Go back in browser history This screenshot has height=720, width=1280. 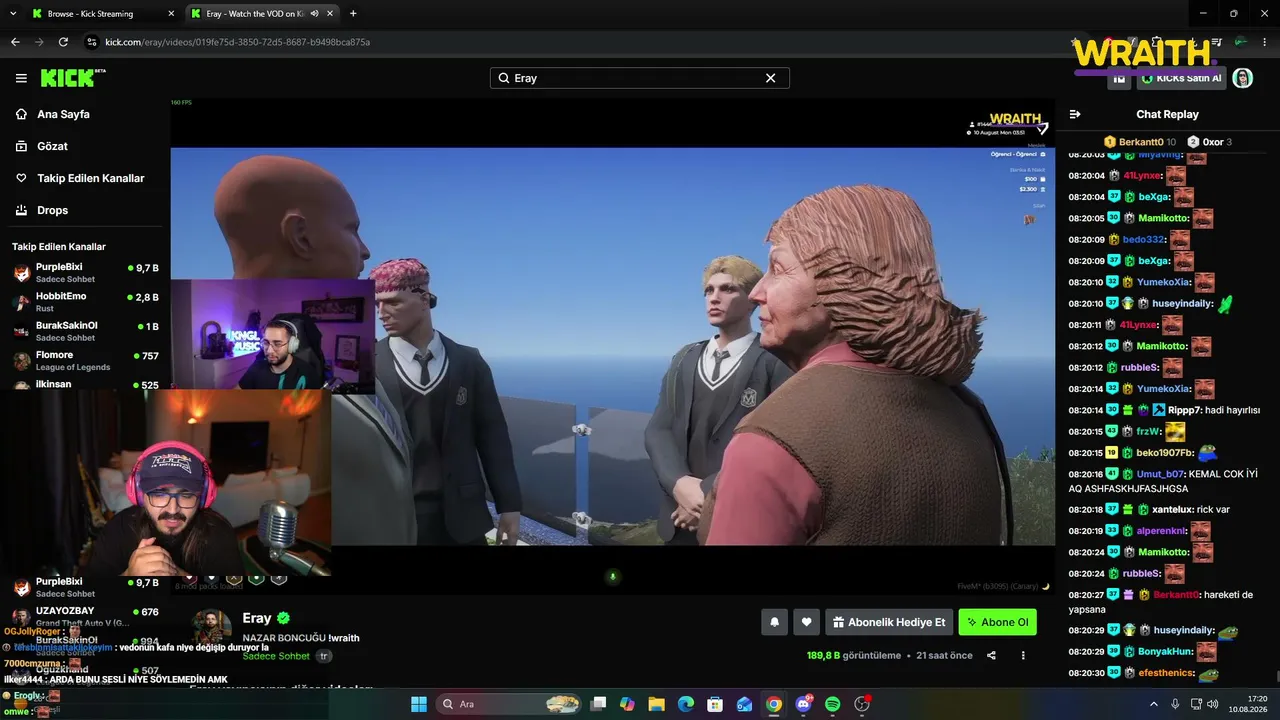coord(15,42)
